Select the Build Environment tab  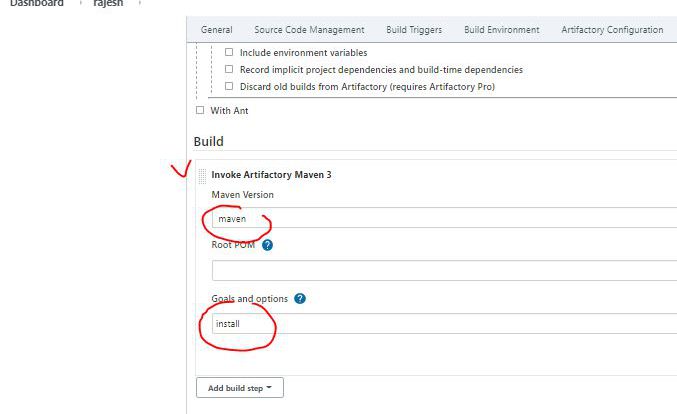[502, 30]
